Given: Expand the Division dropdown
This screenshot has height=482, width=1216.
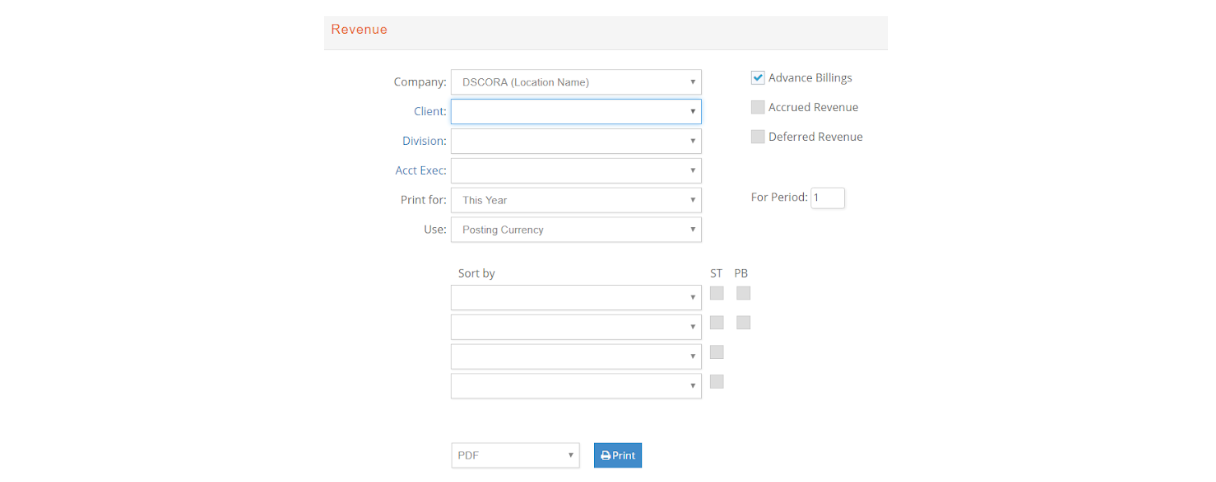Looking at the screenshot, I should 576,141.
